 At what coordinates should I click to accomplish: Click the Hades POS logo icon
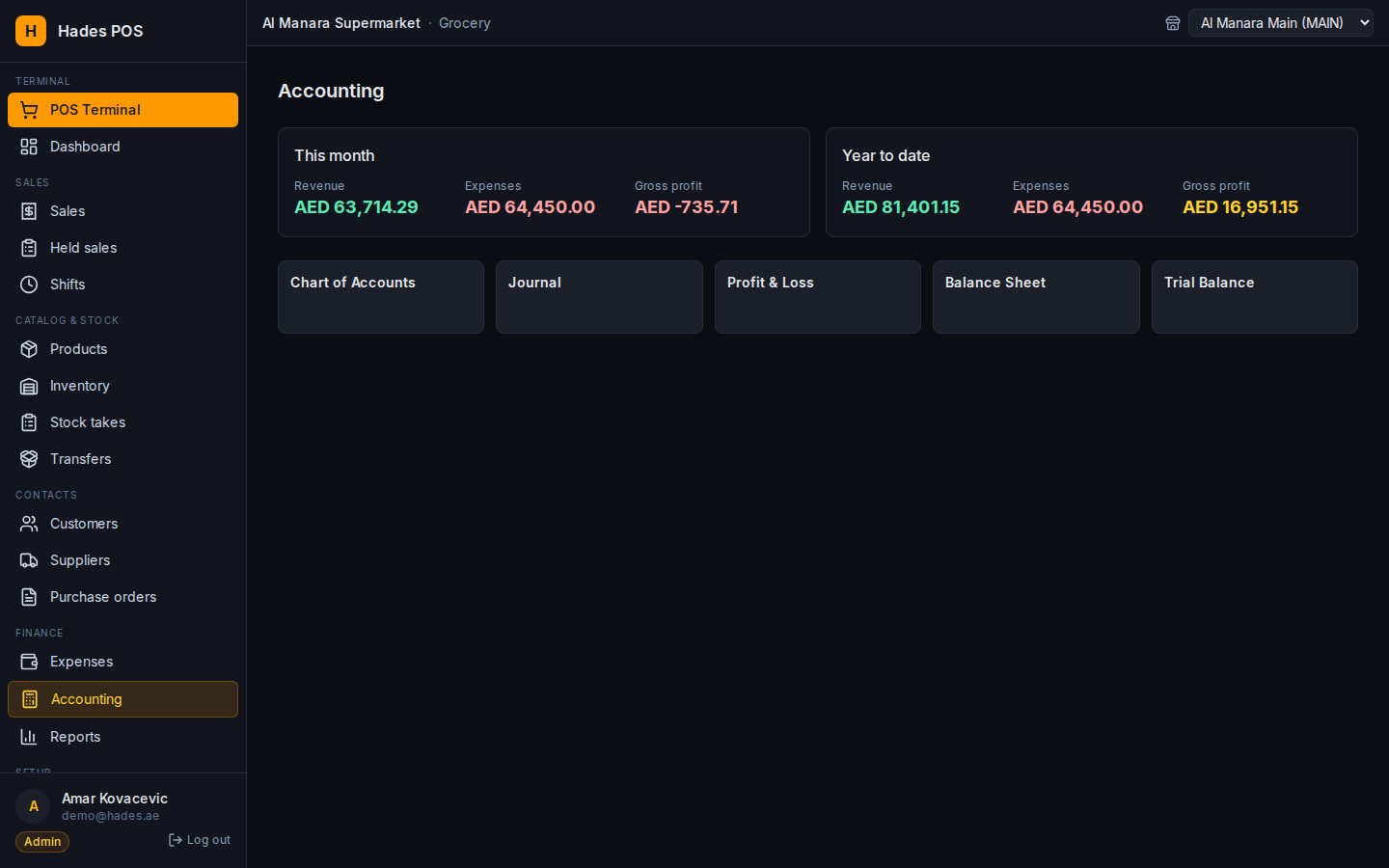[31, 31]
